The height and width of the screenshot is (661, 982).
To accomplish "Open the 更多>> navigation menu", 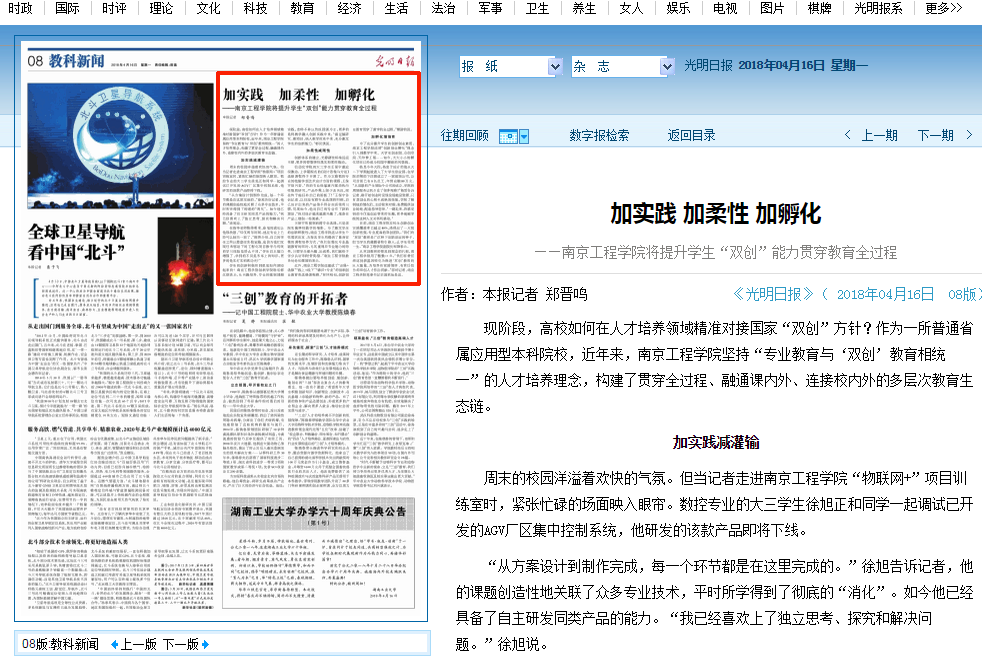I will [944, 9].
